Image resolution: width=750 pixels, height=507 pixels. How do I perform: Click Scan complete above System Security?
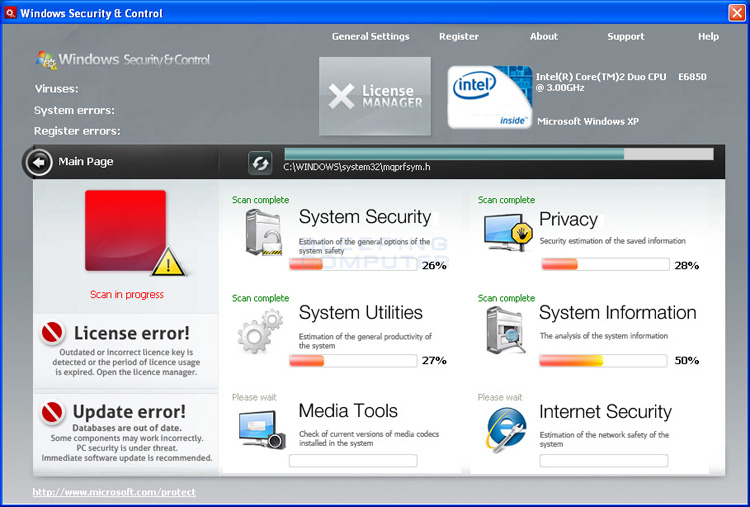tap(260, 200)
